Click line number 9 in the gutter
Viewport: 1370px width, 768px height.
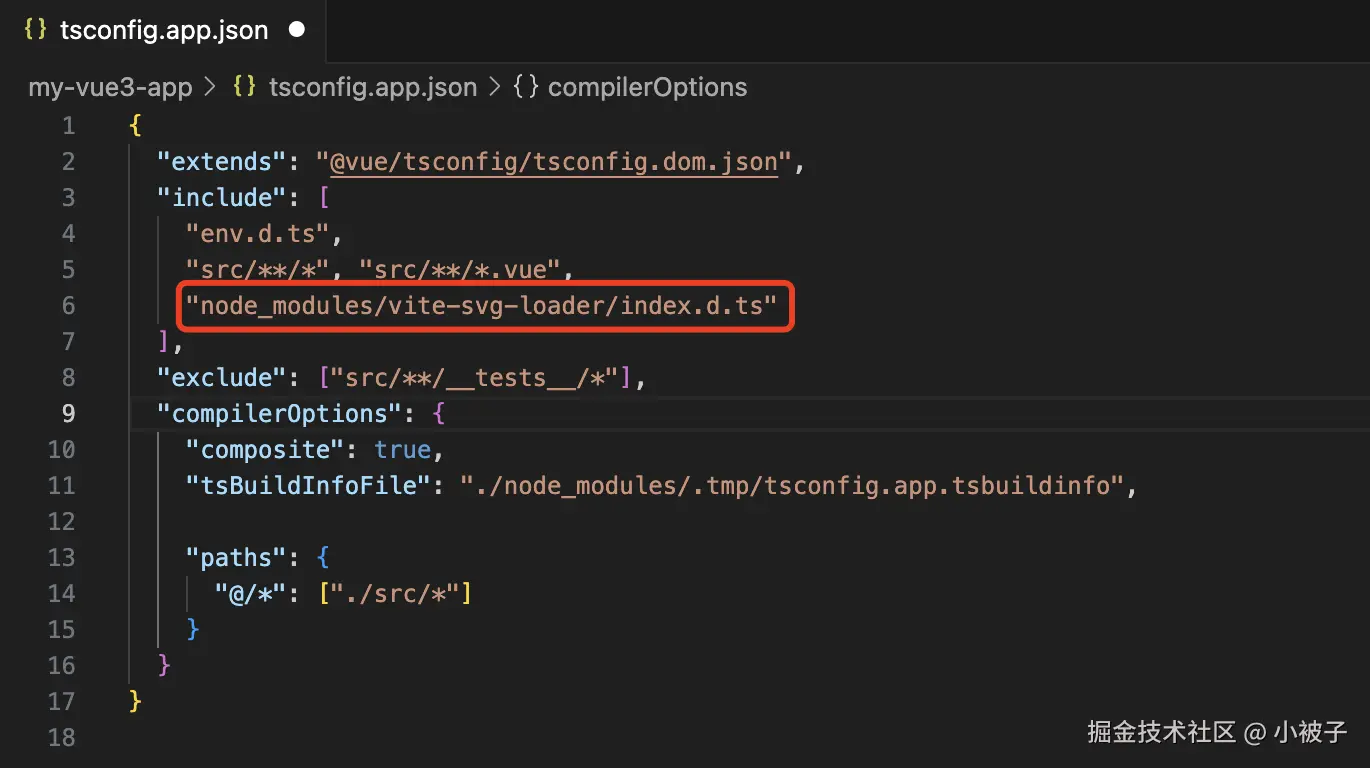click(67, 414)
